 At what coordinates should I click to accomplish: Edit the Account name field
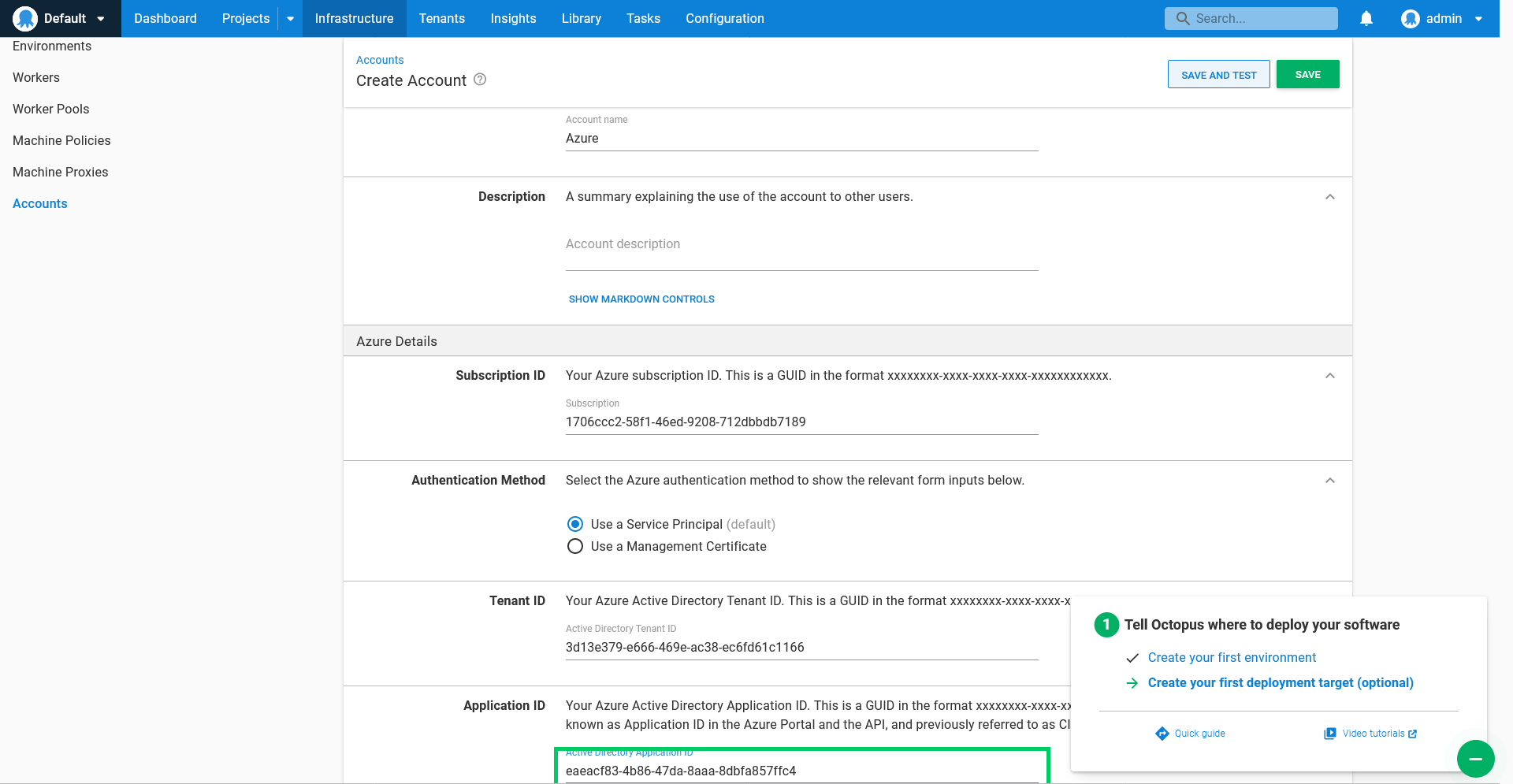802,138
